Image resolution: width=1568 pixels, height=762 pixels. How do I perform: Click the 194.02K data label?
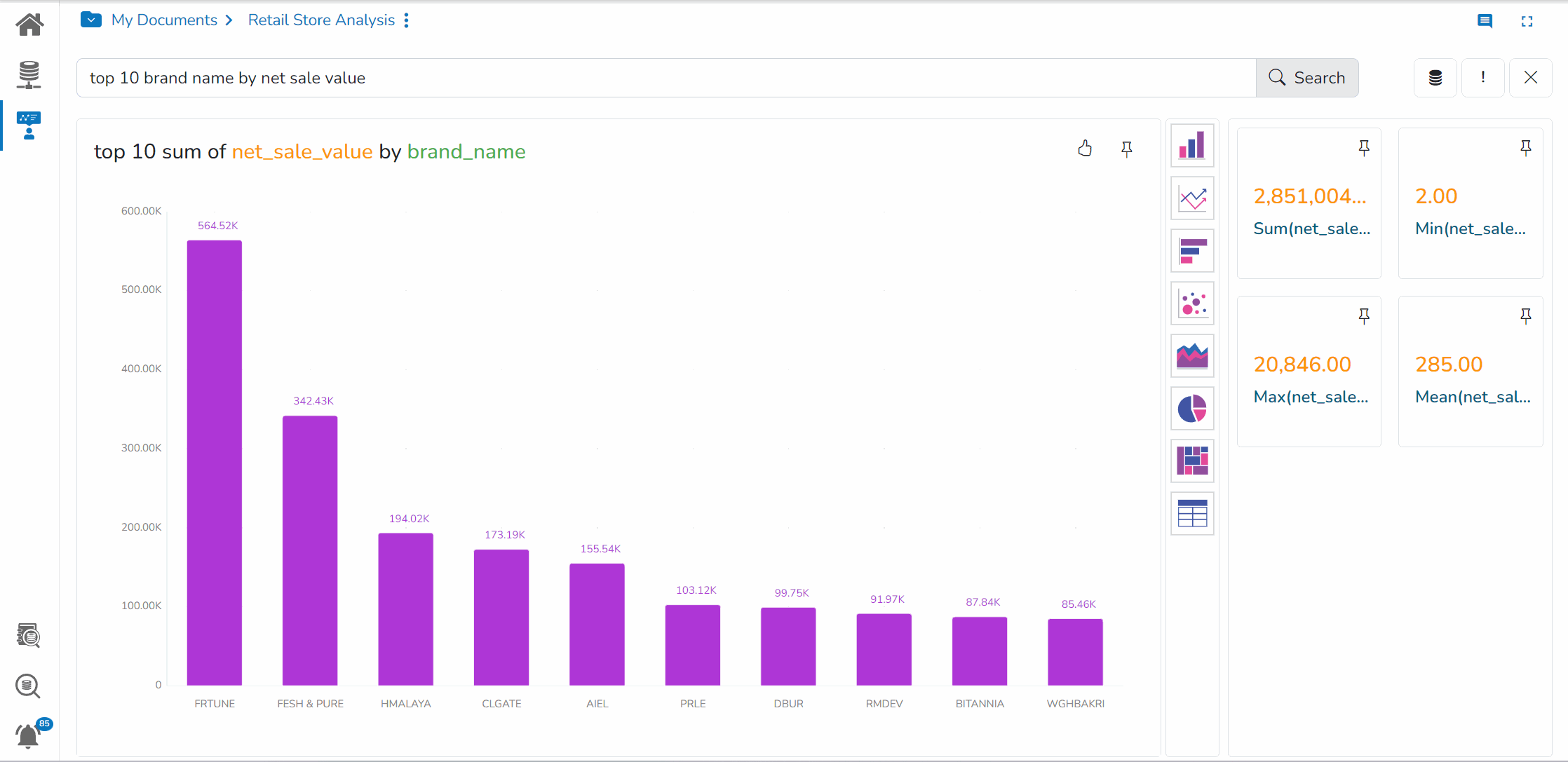[410, 519]
